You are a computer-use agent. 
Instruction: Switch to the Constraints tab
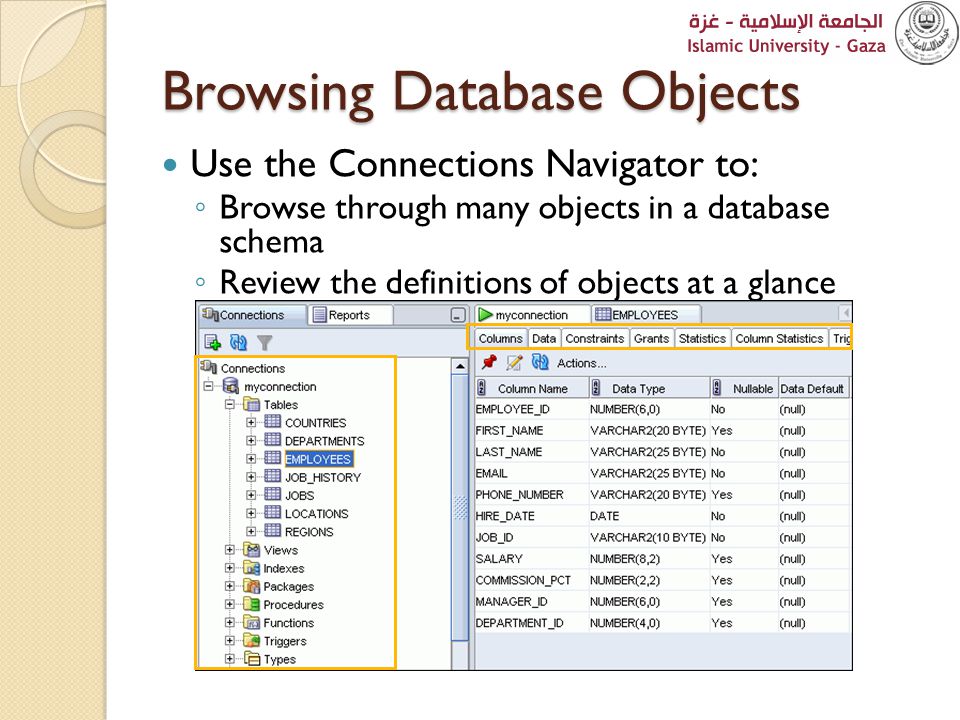tap(594, 339)
